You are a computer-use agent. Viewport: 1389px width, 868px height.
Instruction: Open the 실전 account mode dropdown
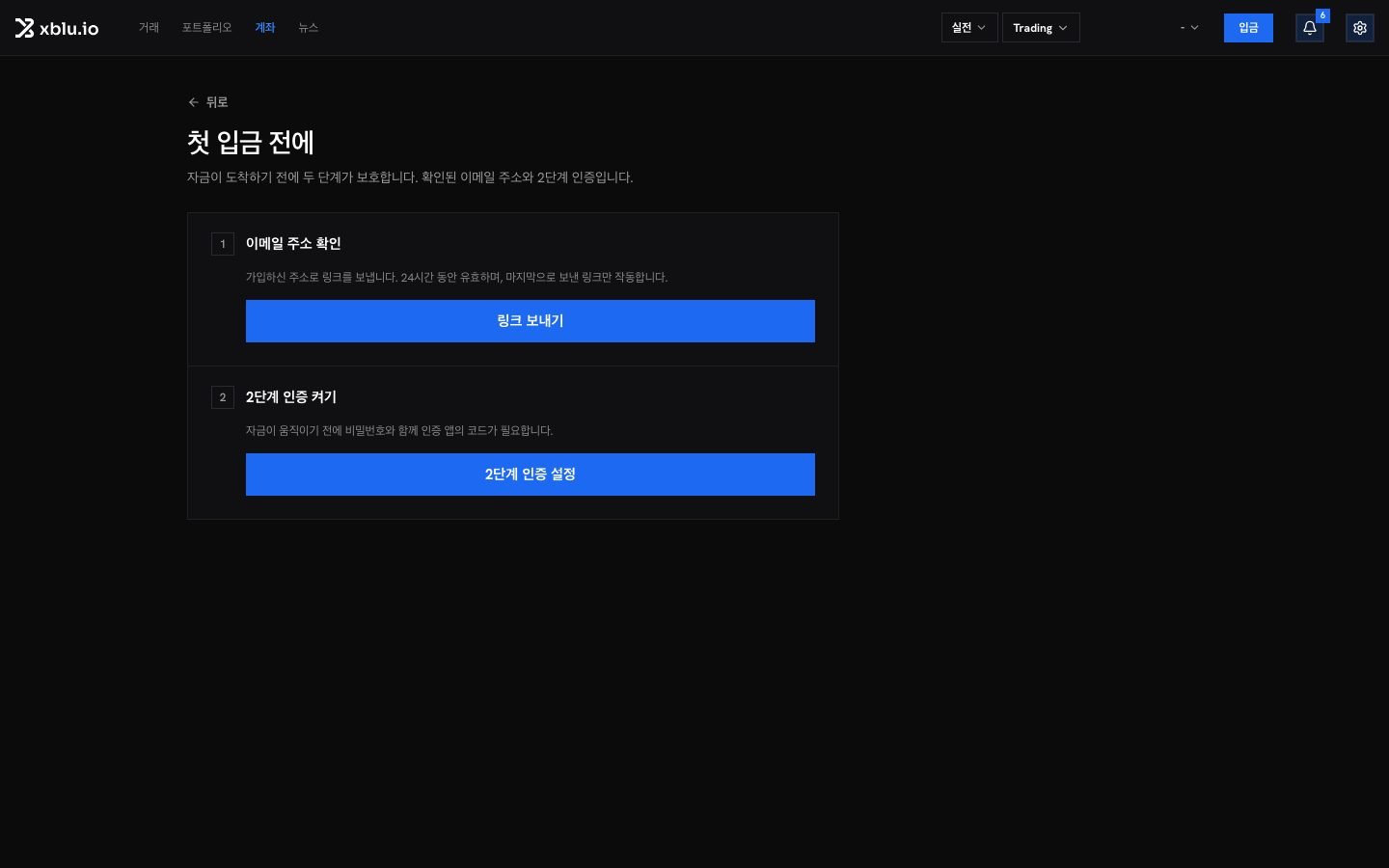click(x=969, y=28)
